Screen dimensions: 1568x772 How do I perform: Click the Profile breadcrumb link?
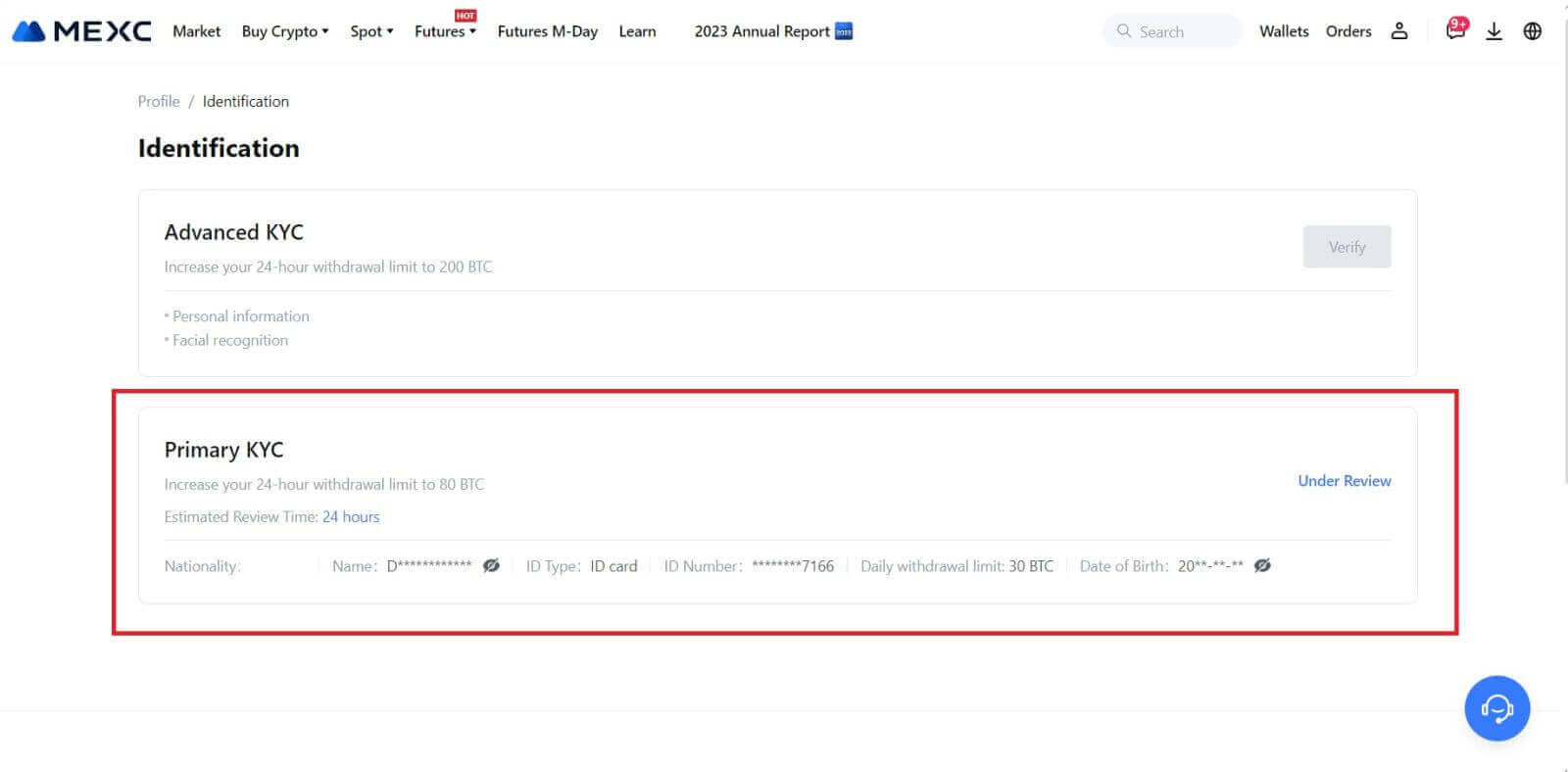point(159,101)
